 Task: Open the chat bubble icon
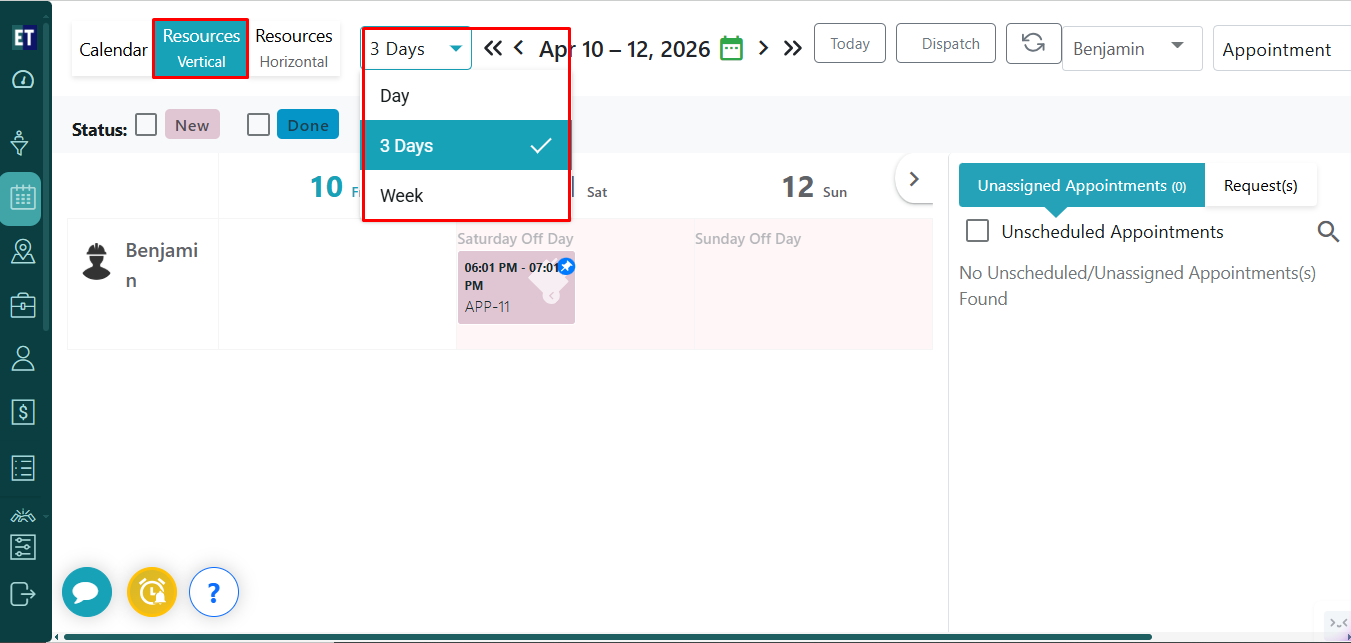pos(87,592)
